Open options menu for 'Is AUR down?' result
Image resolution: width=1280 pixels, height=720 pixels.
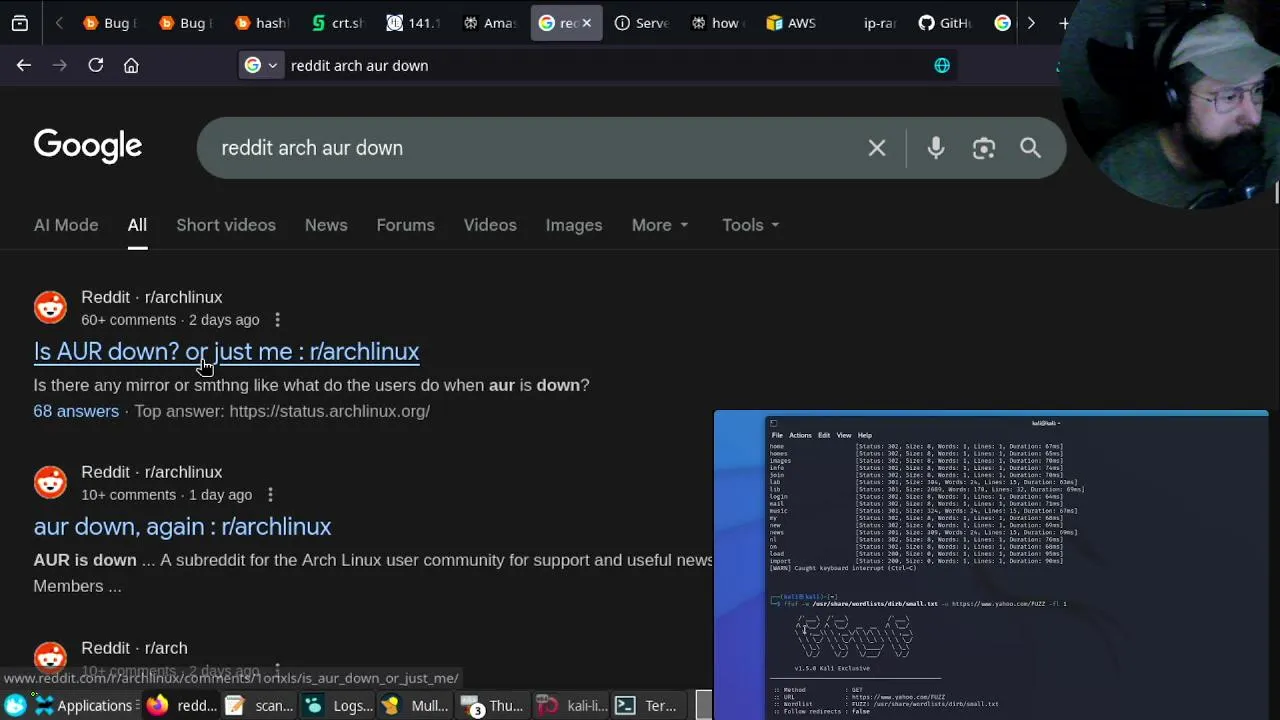[277, 320]
